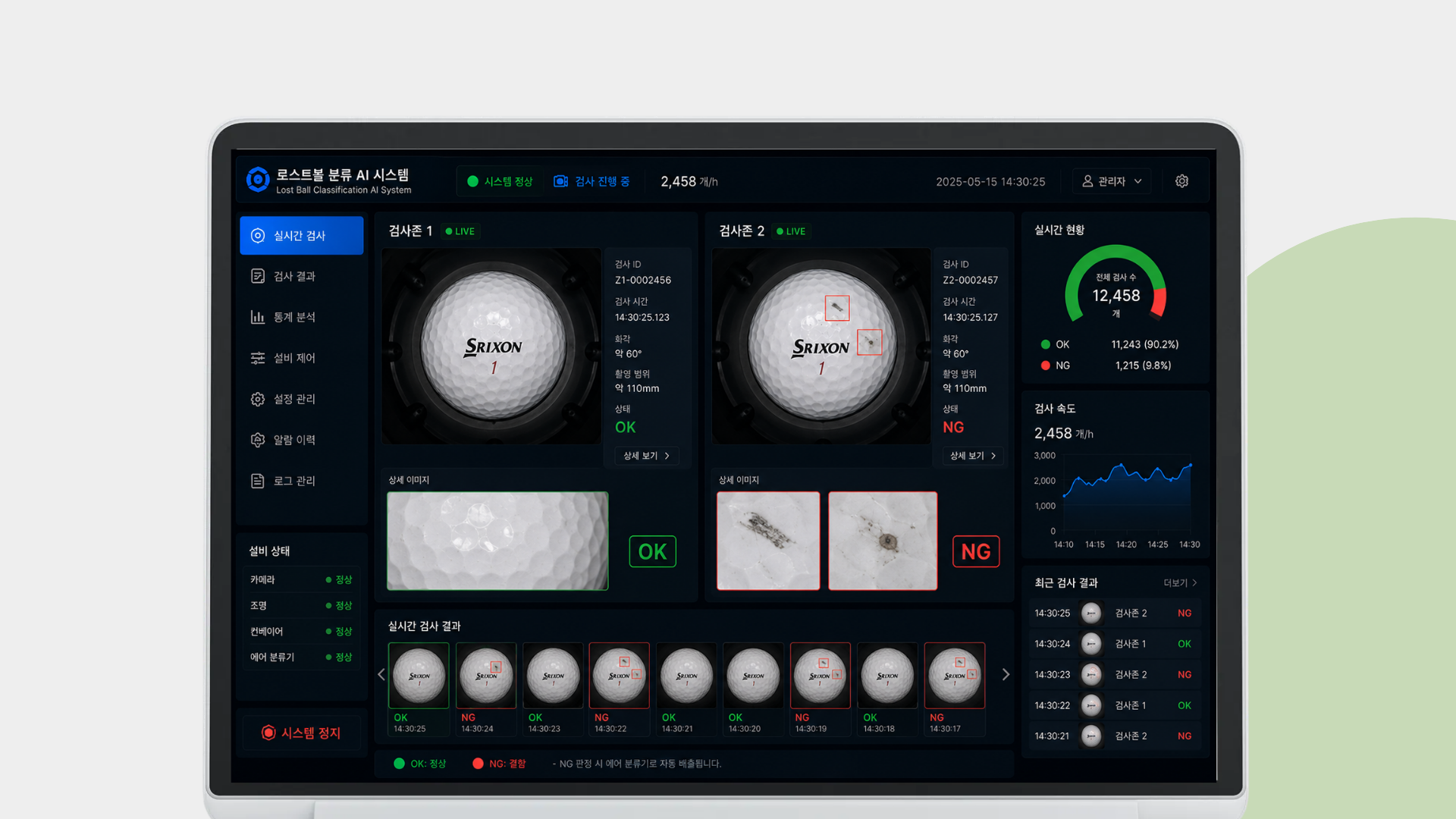Click the 설정 관리 gear icon in sidebar

[258, 399]
